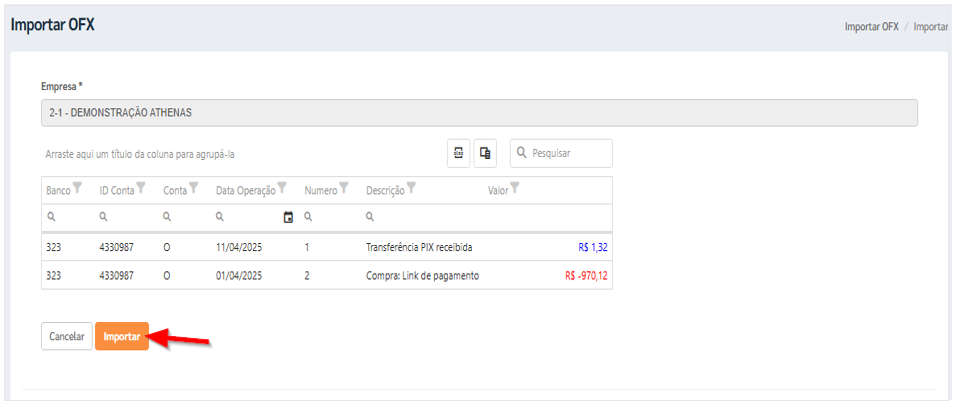Click the ID Conta column filter icon

141,188
